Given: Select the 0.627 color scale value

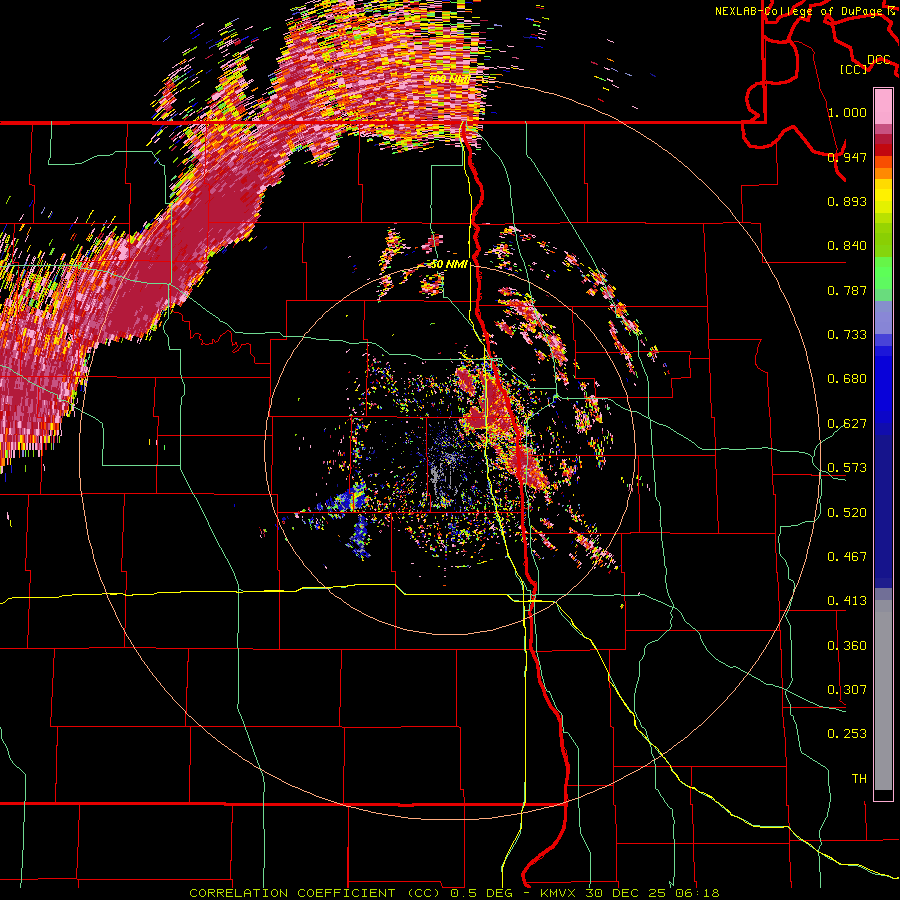Looking at the screenshot, I should tap(847, 424).
